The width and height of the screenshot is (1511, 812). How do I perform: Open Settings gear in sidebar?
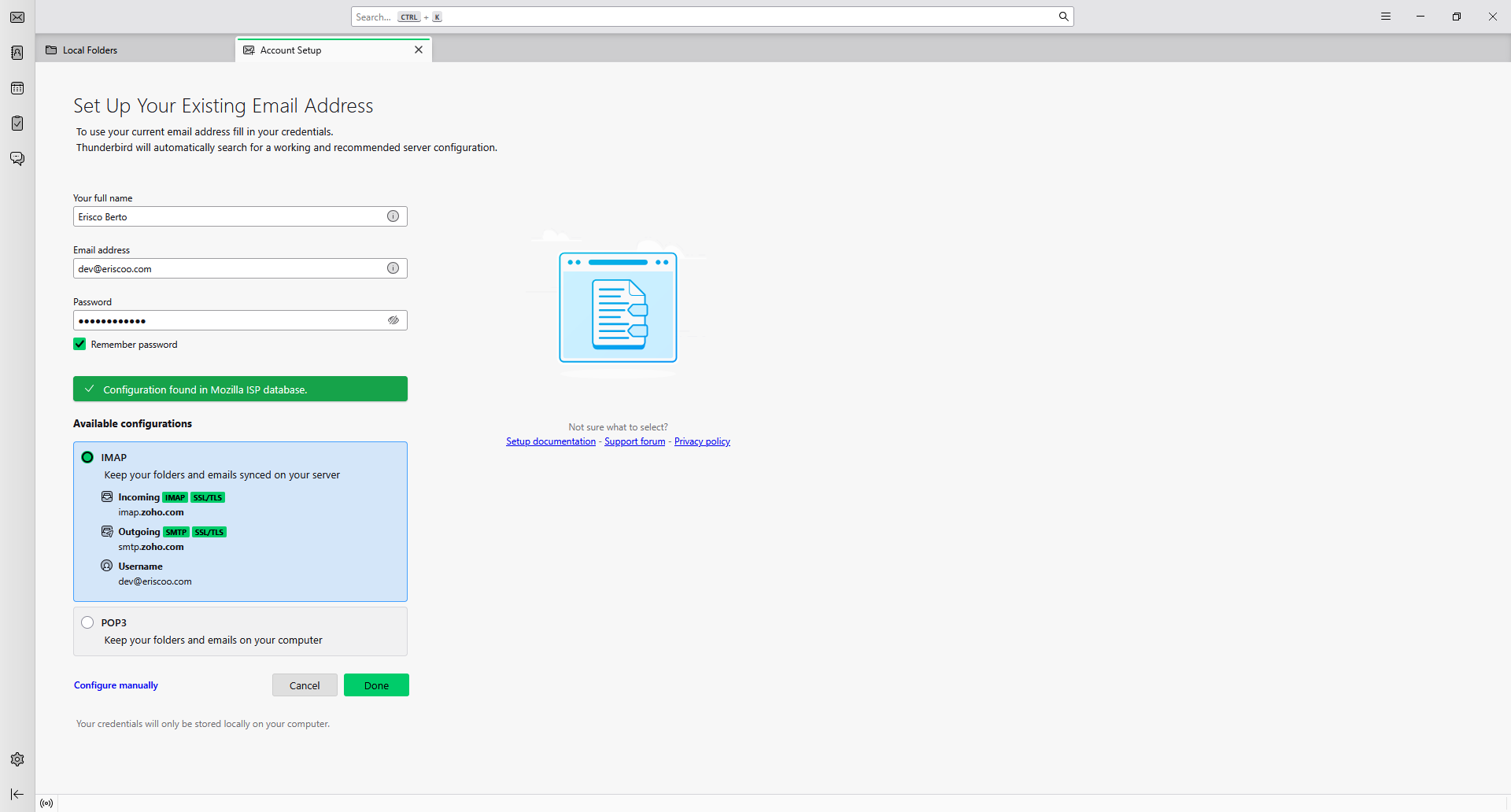[17, 759]
